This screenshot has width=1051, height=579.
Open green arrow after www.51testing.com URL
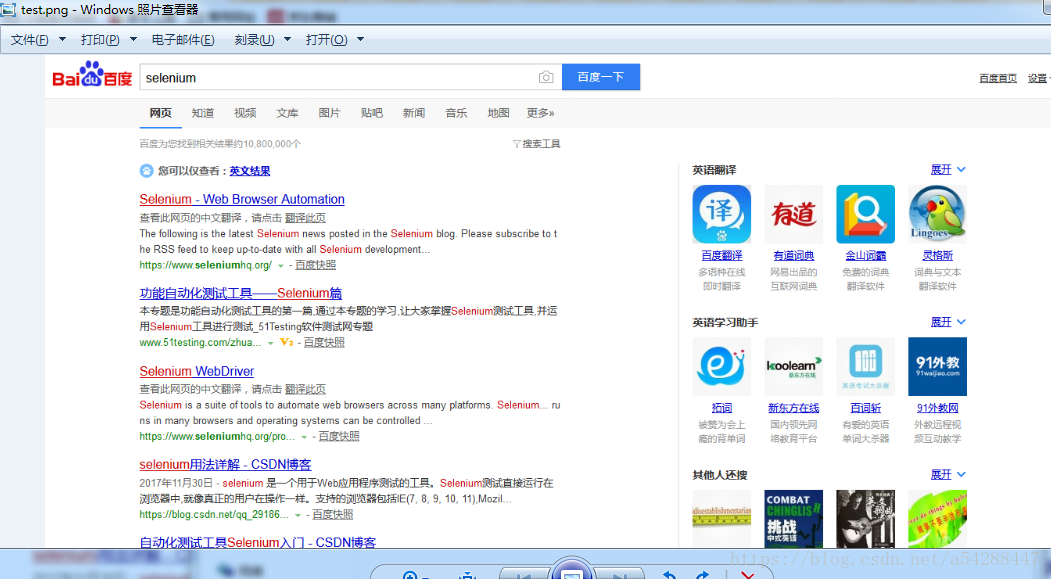pos(271,343)
